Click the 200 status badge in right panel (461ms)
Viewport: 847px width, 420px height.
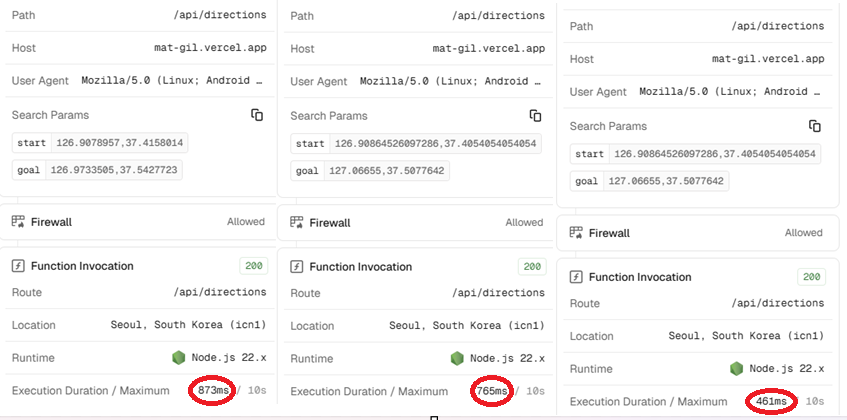point(811,277)
